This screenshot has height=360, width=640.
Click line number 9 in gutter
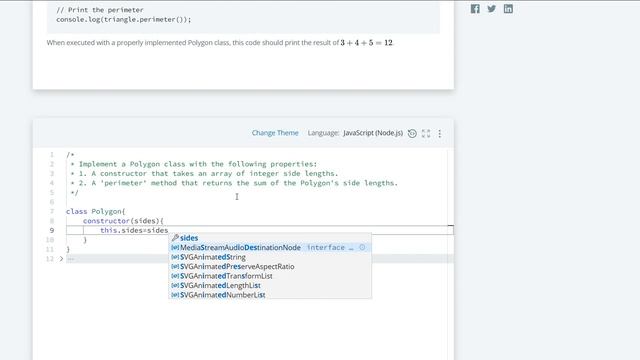tap(52, 231)
